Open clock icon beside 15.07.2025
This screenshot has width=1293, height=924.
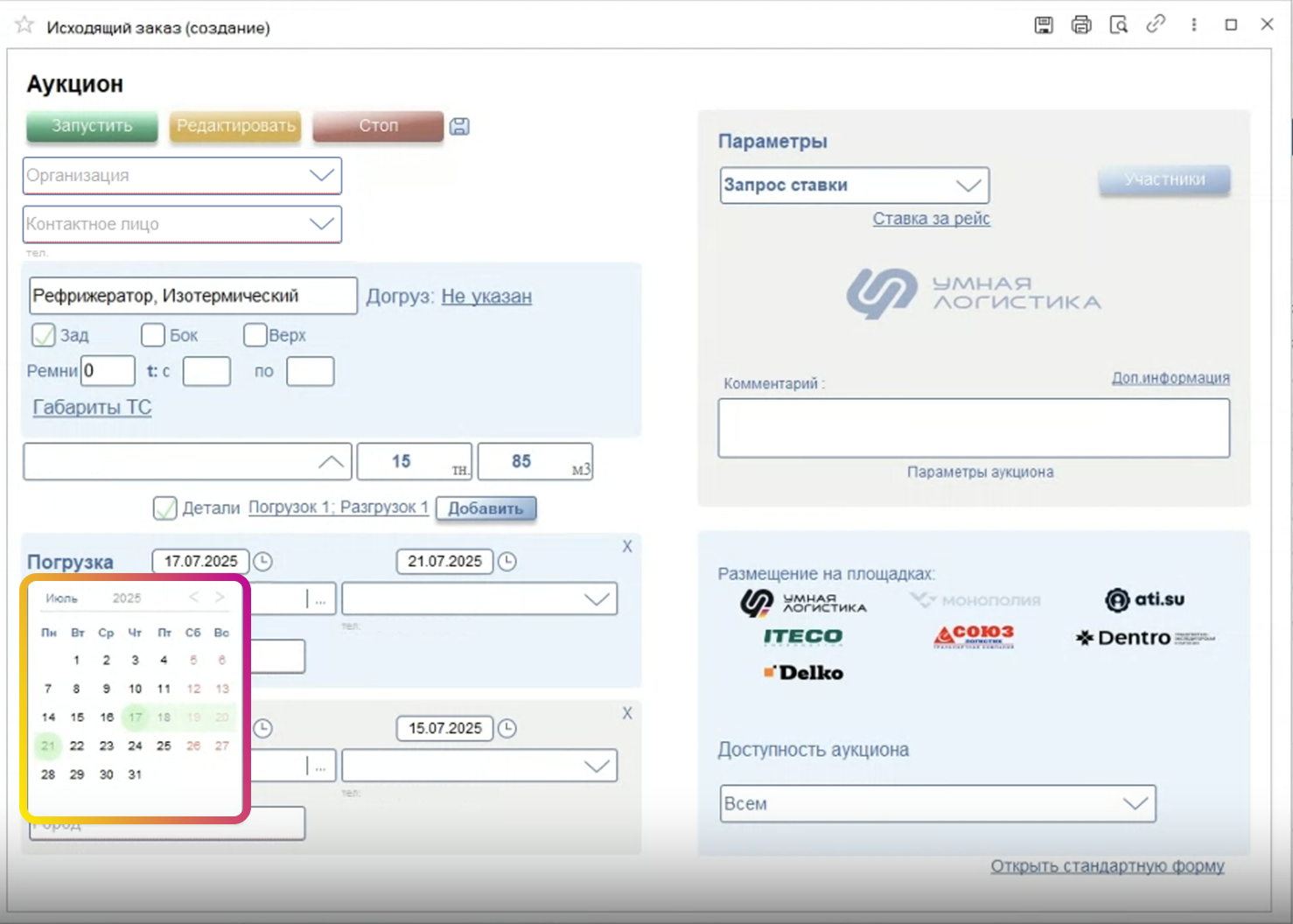coord(507,728)
